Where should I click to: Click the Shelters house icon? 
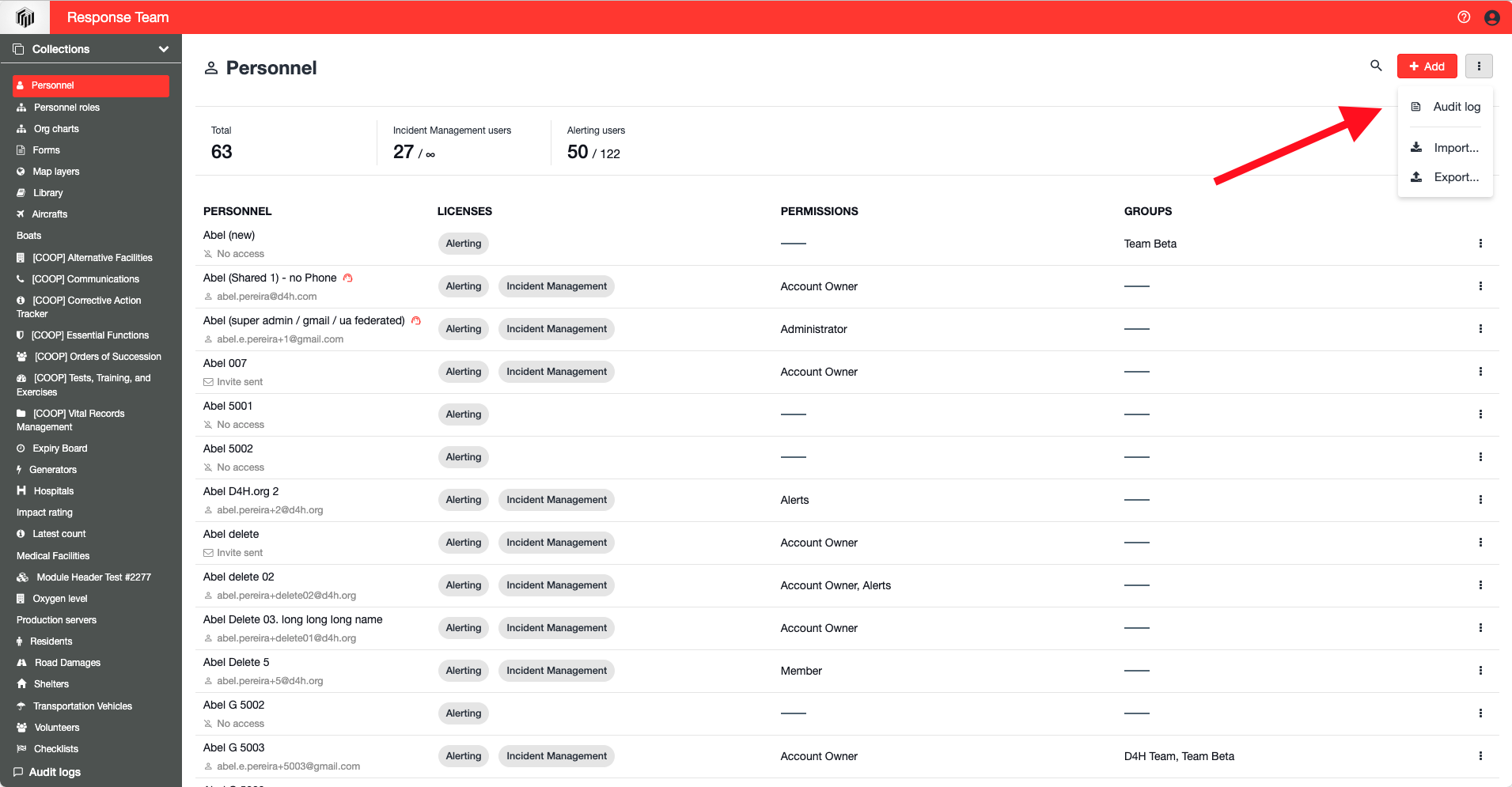(21, 684)
